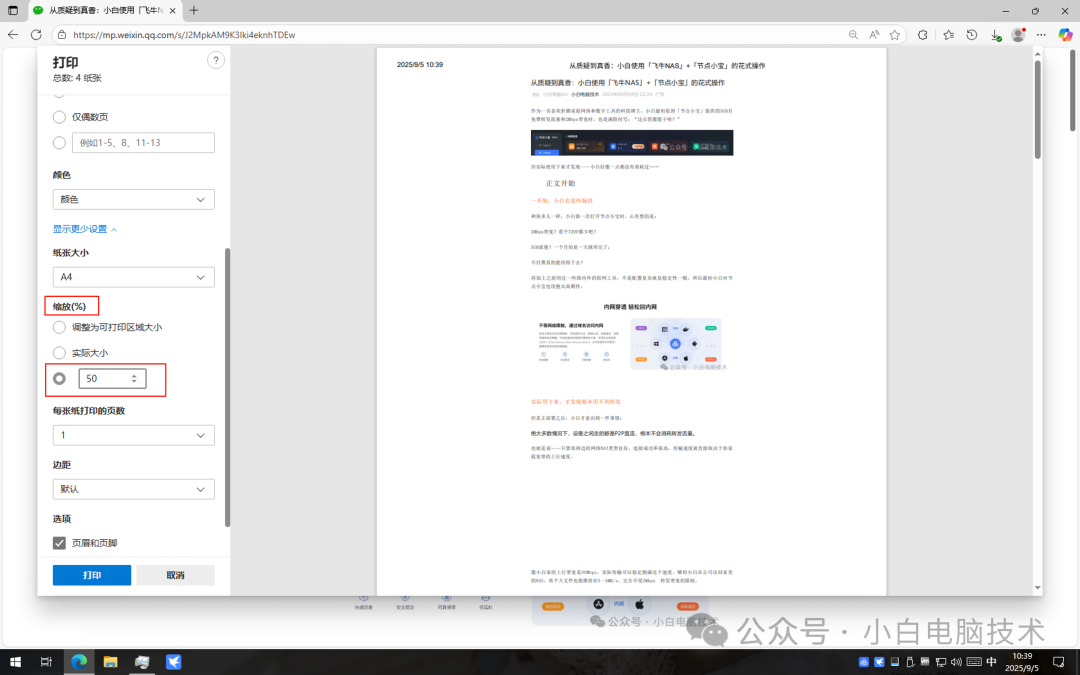
Task: Select the even pages only radio button
Action: tap(59, 117)
